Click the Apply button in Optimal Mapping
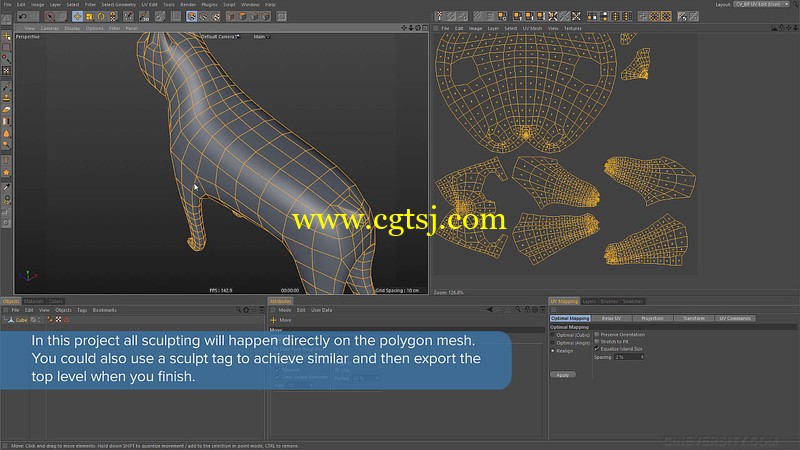 click(563, 374)
